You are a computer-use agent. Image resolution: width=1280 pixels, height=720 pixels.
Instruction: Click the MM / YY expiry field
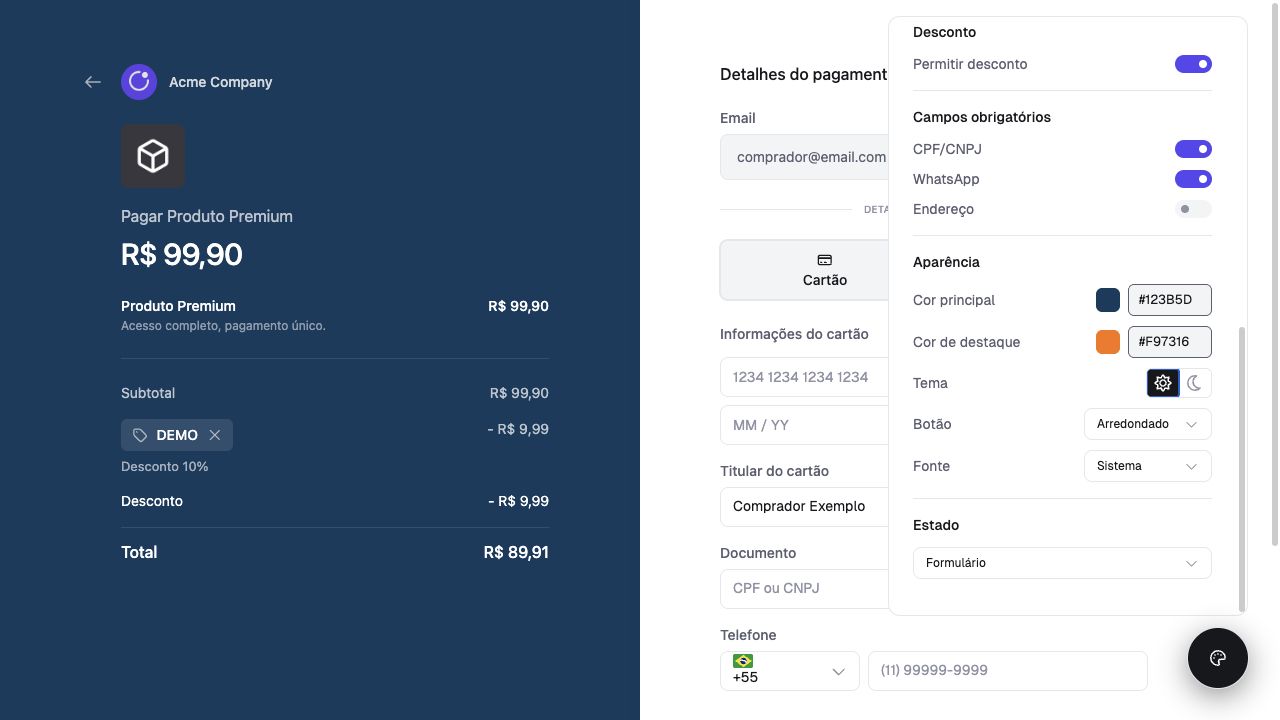pyautogui.click(x=804, y=425)
